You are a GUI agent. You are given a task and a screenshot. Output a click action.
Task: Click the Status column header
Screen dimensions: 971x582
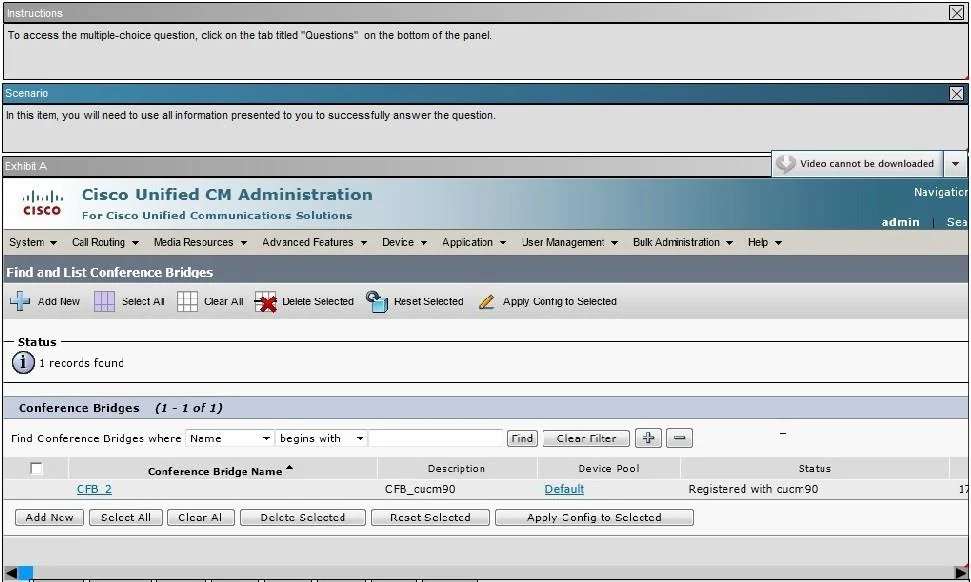814,468
